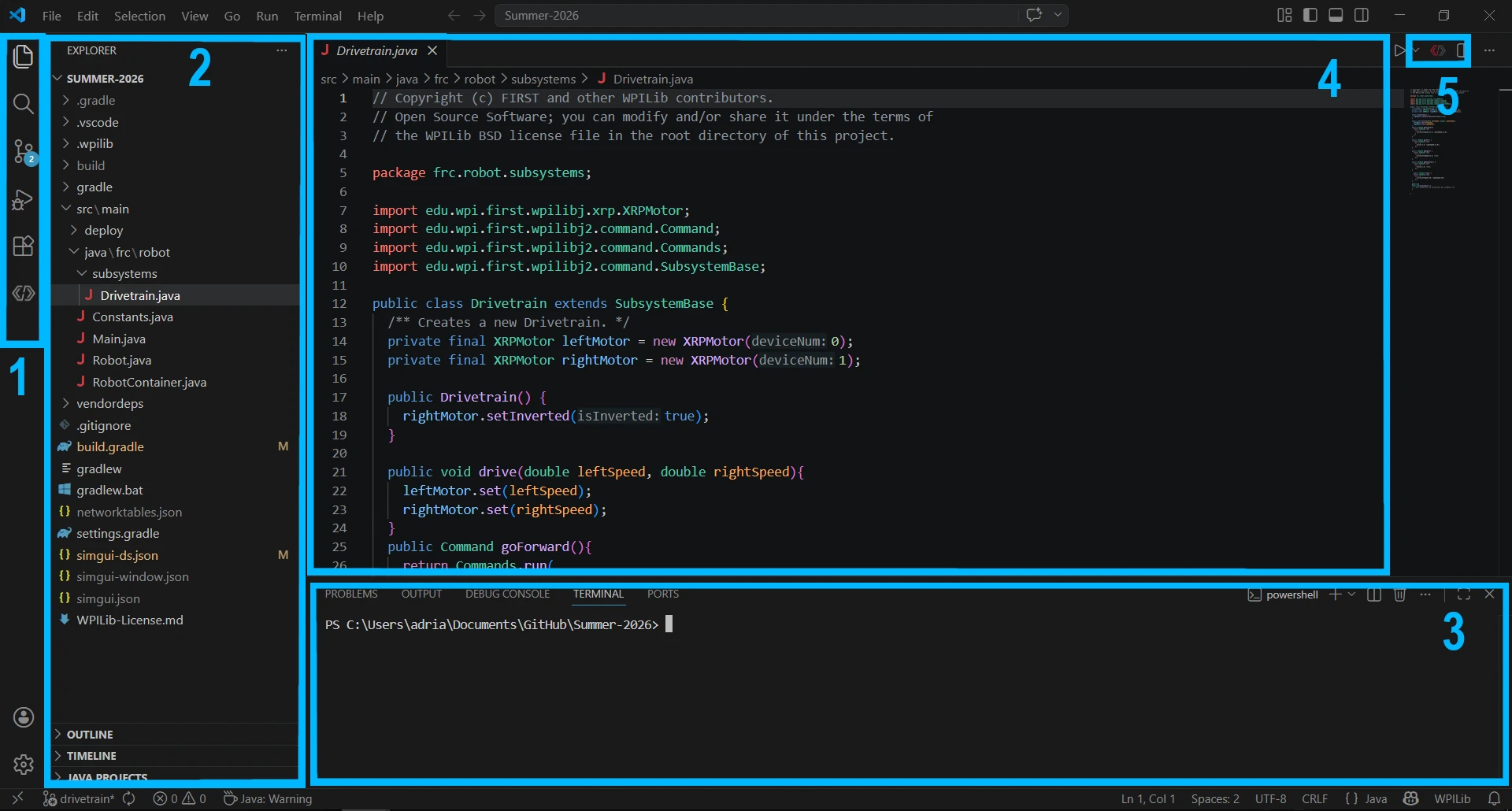Click the new terminal plus icon
The height and width of the screenshot is (811, 1512).
click(1335, 594)
